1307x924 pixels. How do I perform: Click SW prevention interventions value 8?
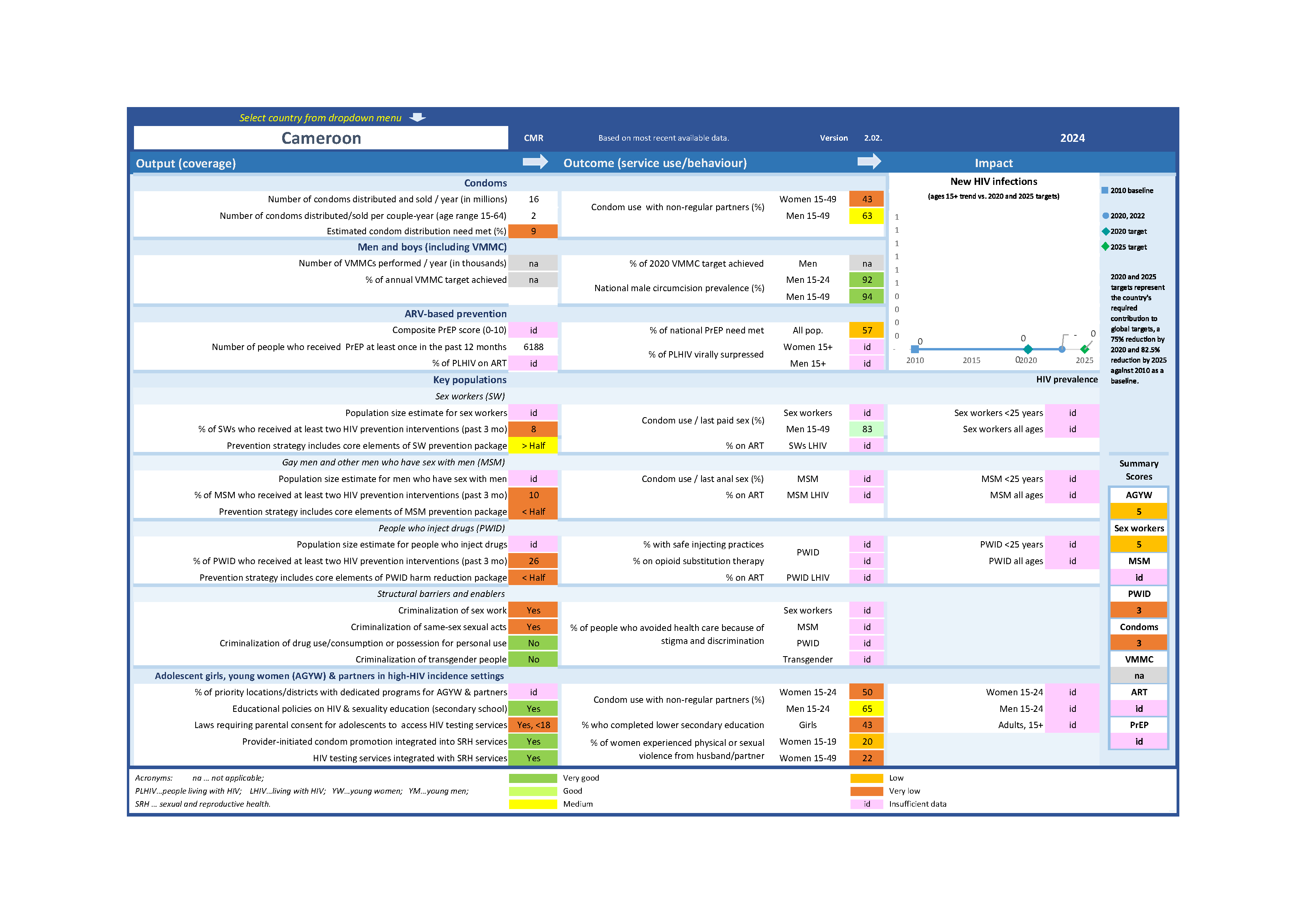(x=533, y=429)
